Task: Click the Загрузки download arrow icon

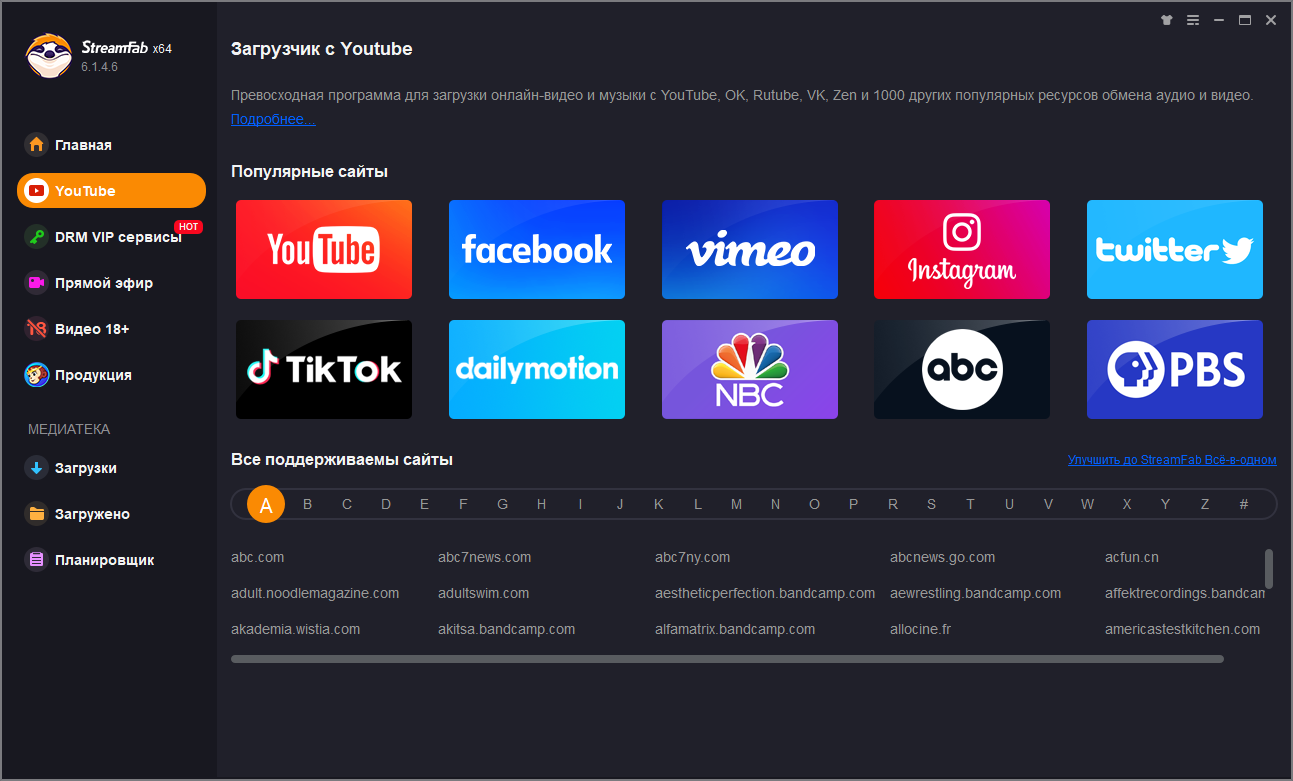Action: pos(37,468)
